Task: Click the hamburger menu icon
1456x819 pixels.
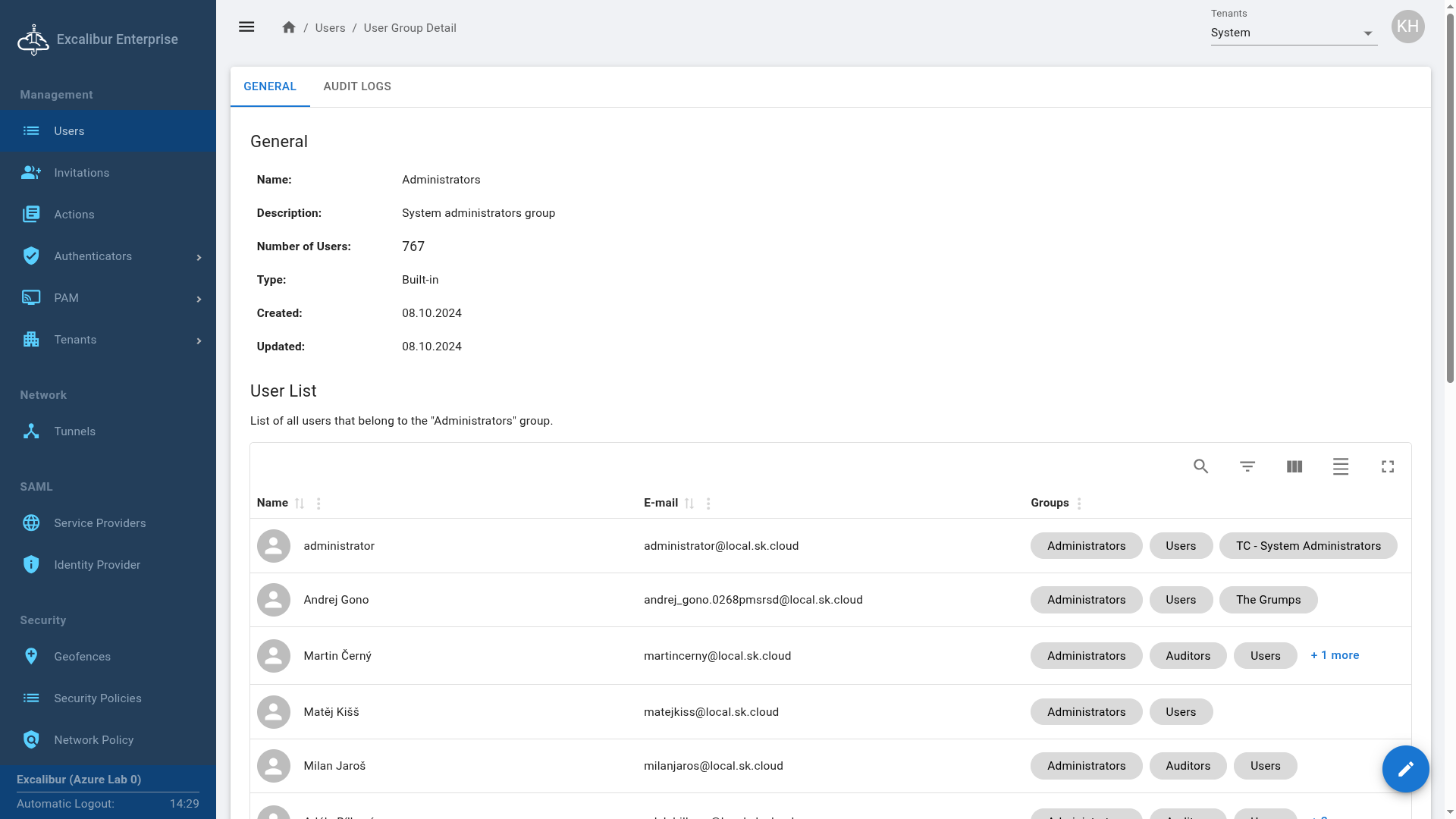Action: coord(246,27)
